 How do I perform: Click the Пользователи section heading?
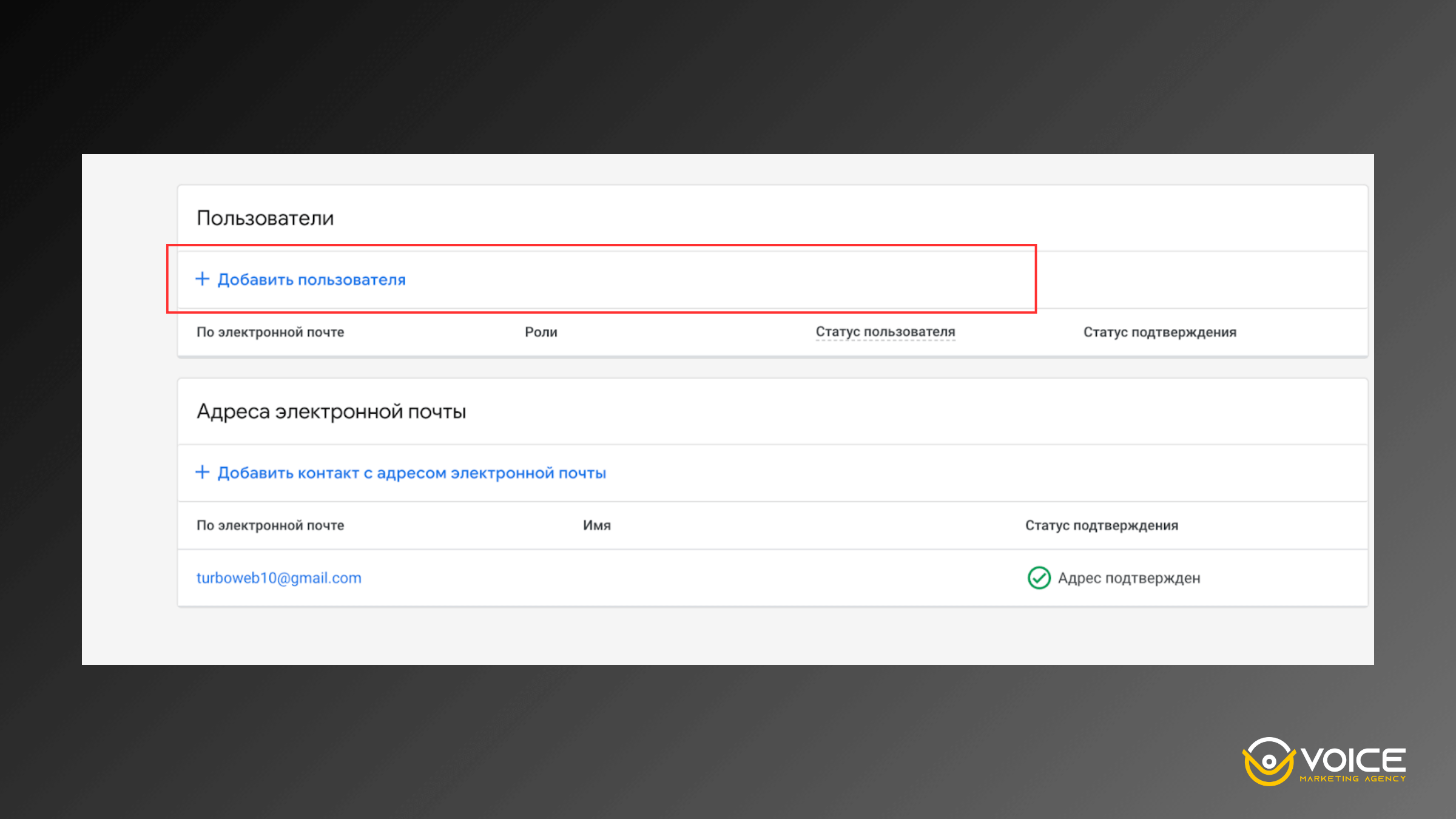click(265, 218)
